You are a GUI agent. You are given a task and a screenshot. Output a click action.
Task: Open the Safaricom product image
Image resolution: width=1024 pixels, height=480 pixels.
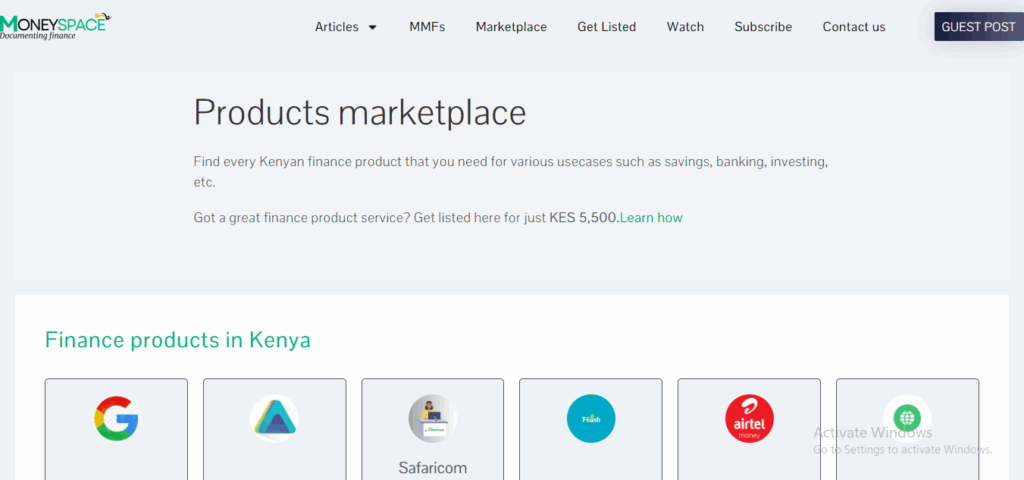(x=432, y=418)
